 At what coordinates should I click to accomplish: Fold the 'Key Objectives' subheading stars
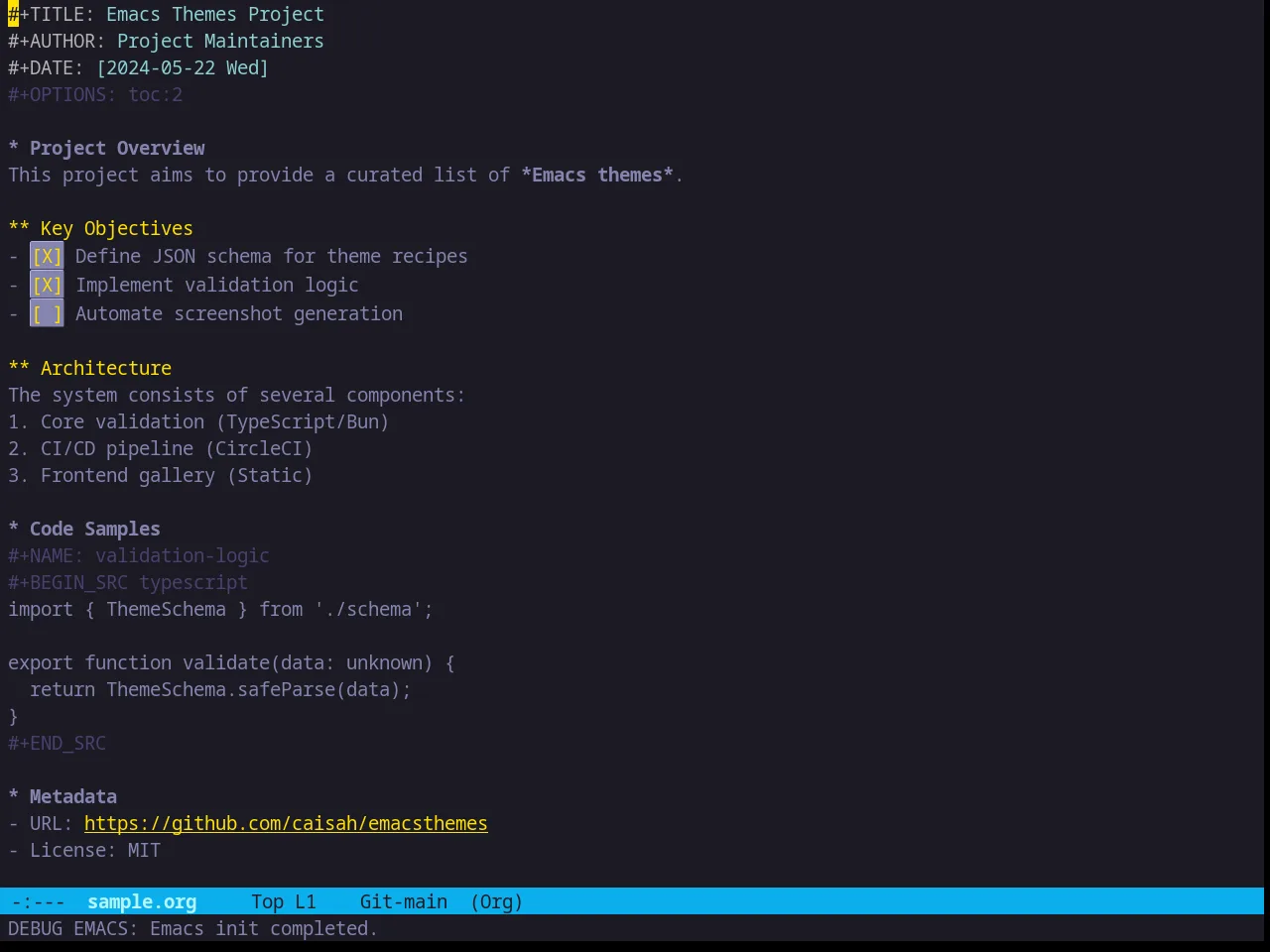tap(19, 229)
